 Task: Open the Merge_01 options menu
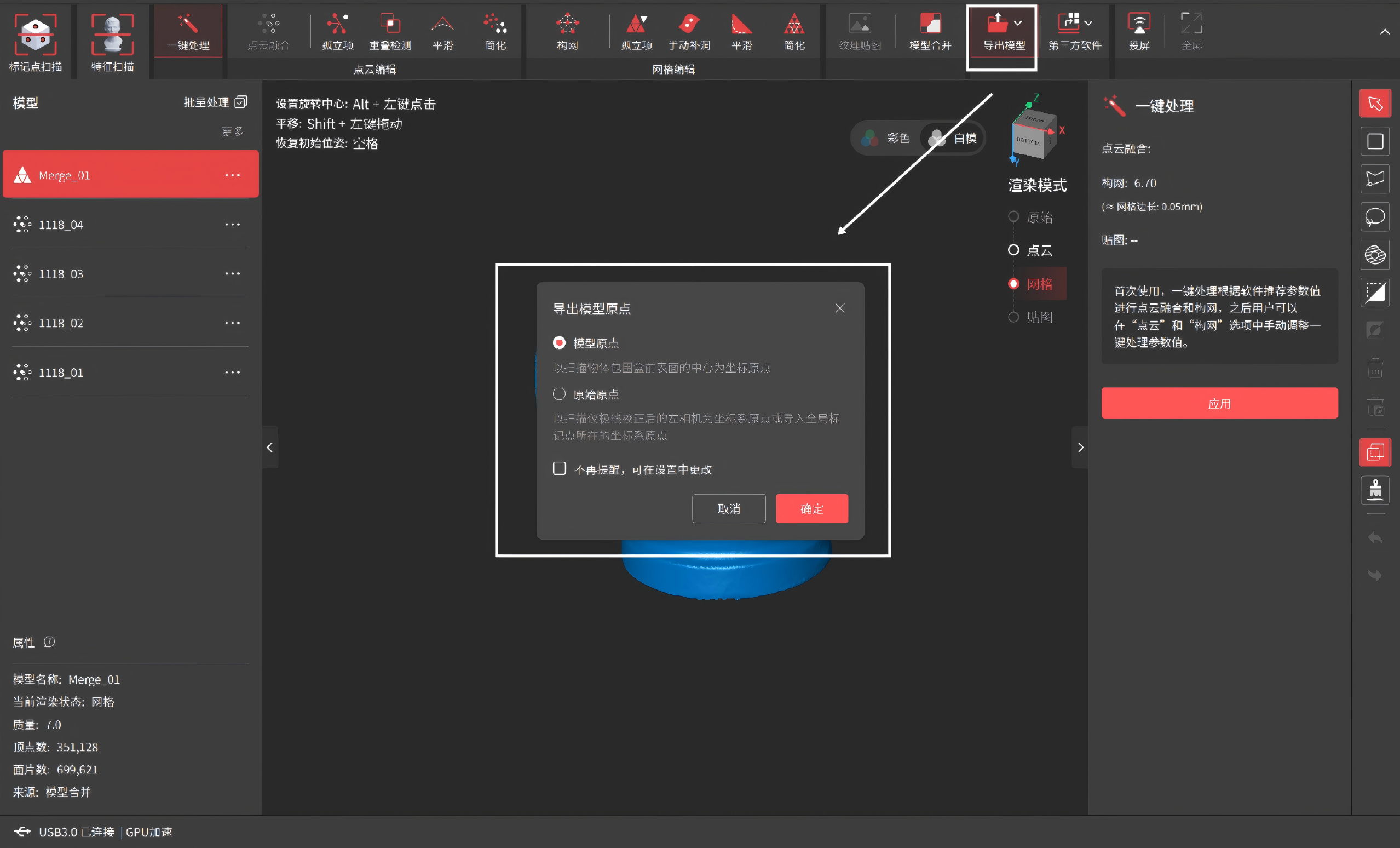(x=233, y=175)
